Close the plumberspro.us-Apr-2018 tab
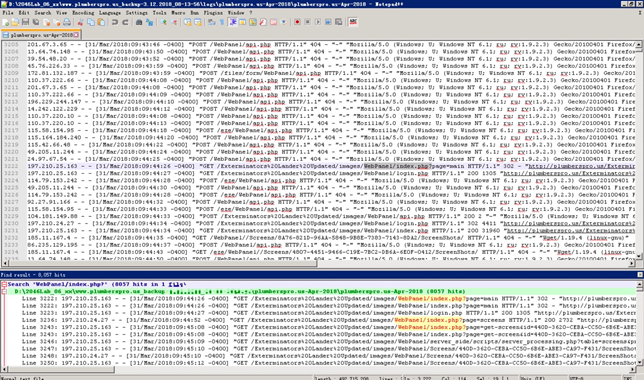The image size is (644, 380). [x=76, y=35]
